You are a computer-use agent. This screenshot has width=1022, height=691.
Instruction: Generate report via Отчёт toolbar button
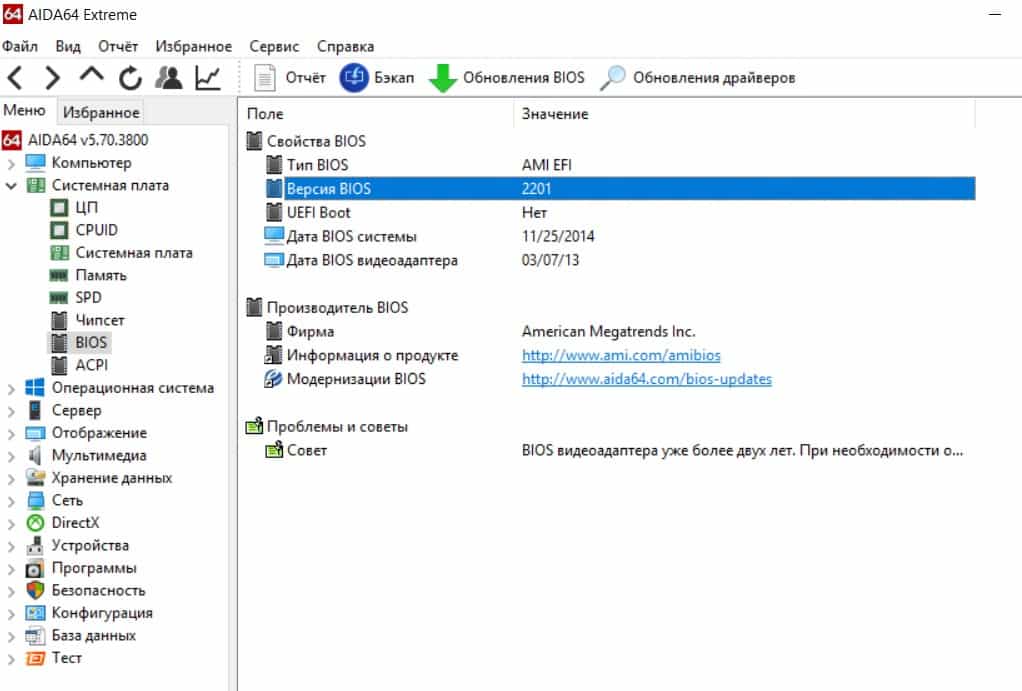[290, 78]
